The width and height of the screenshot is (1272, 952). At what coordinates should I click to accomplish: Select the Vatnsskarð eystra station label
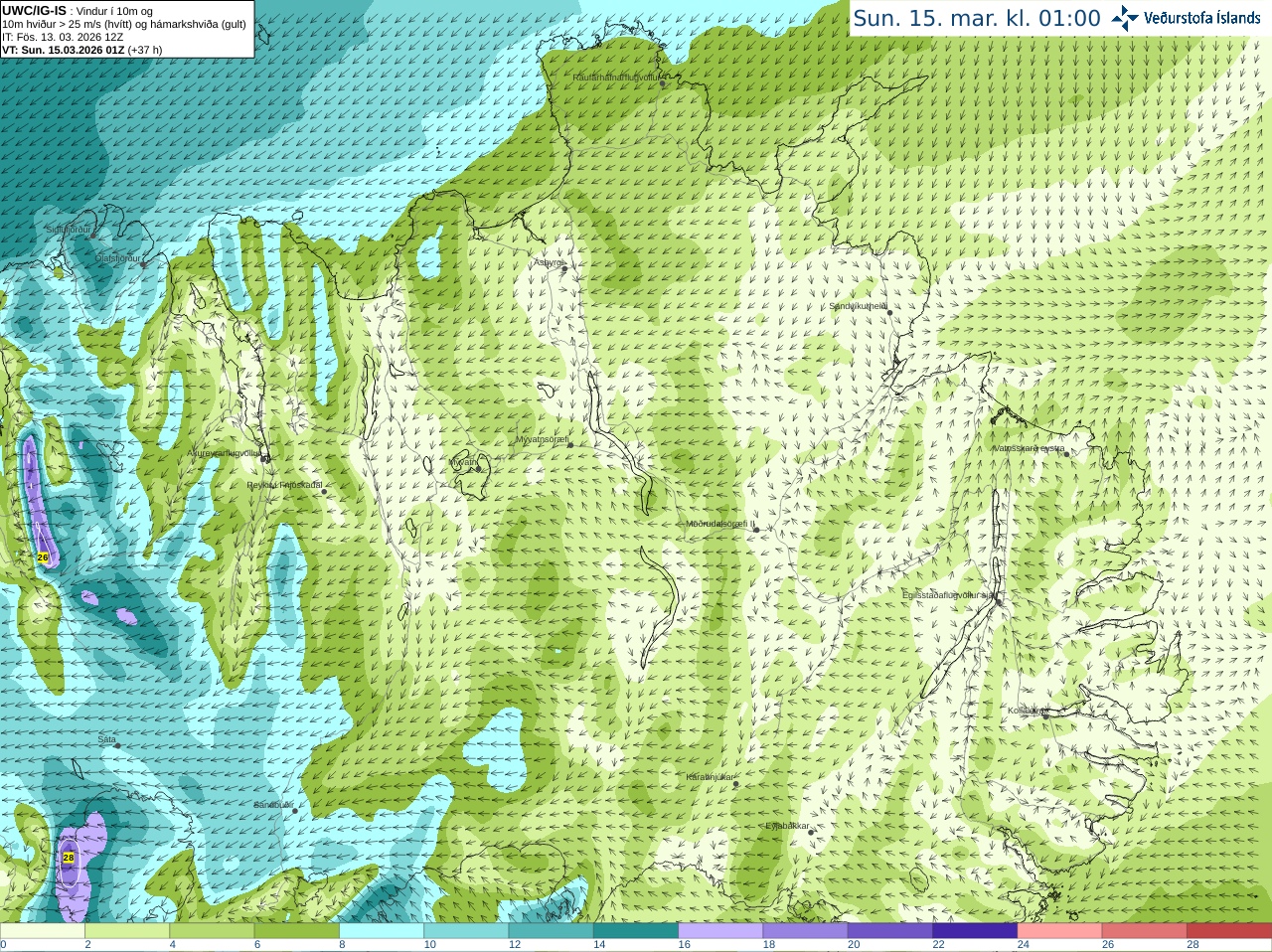point(1030,448)
